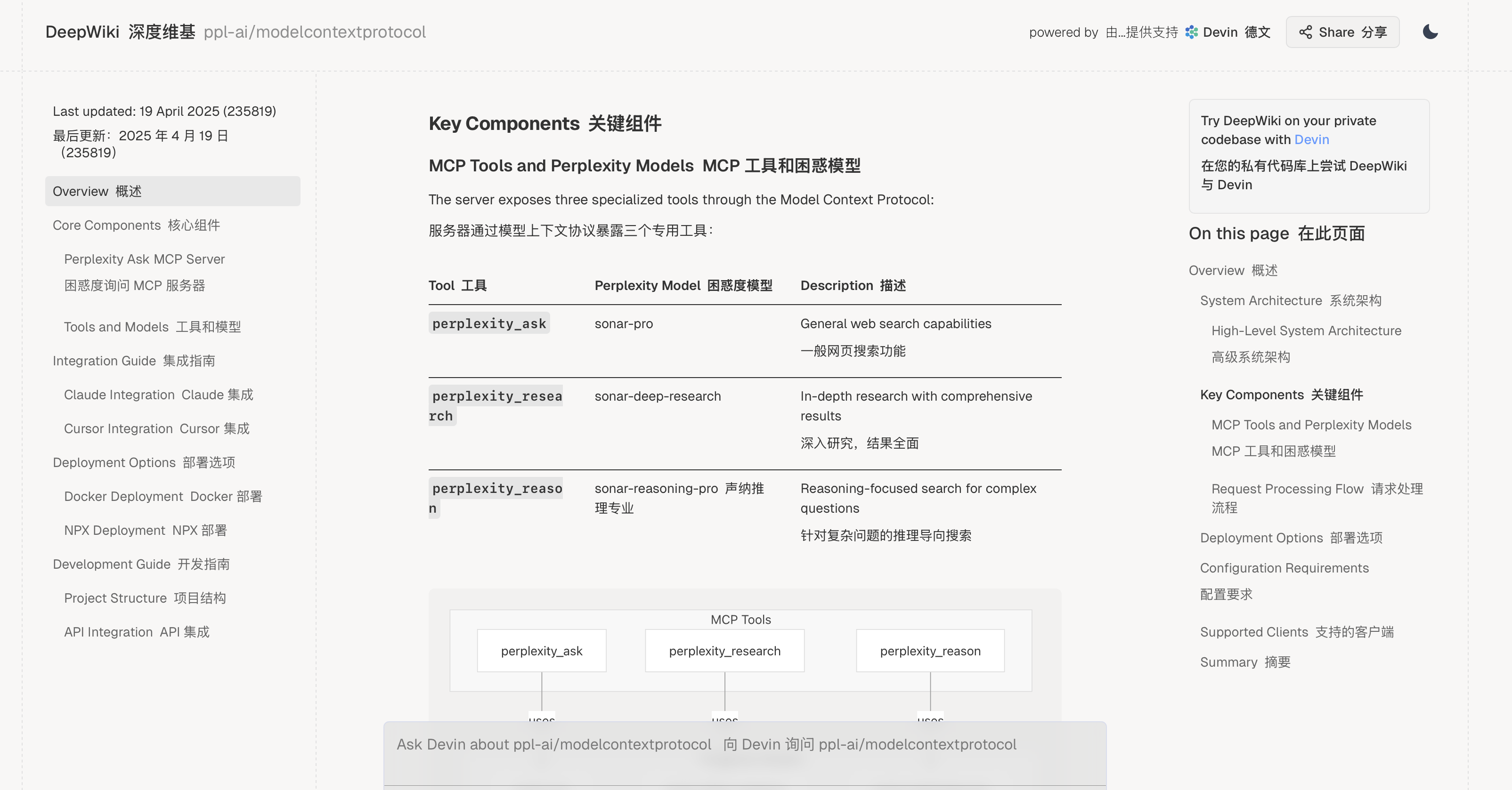Open API Integration sidebar item
1512x790 pixels.
(x=136, y=632)
